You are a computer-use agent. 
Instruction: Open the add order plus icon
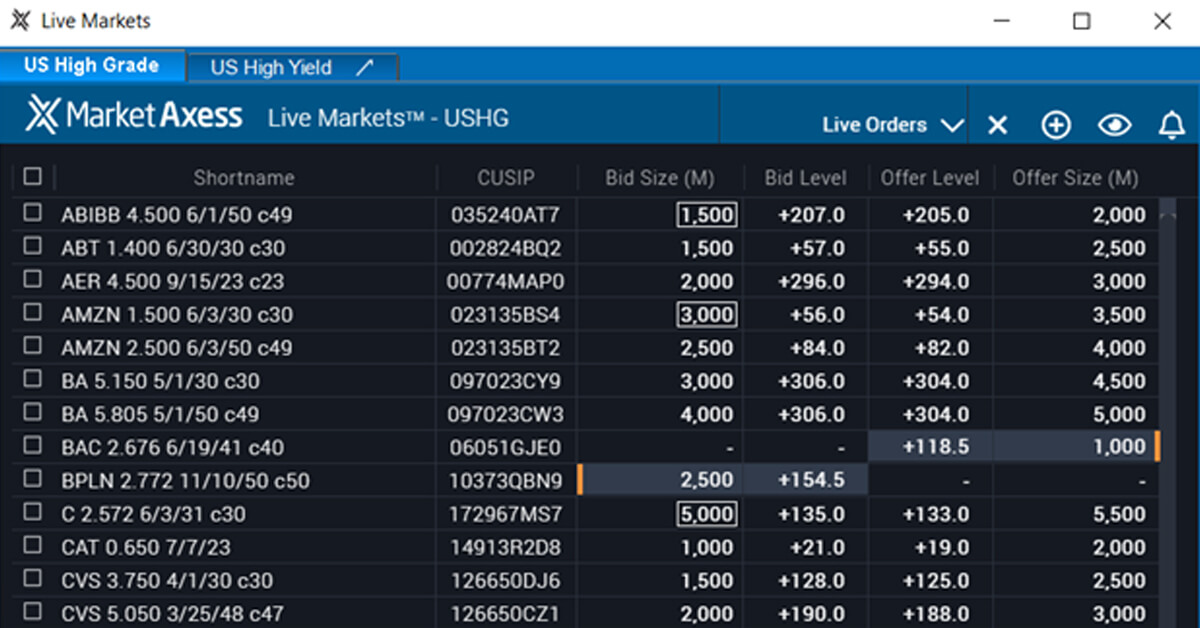tap(1055, 125)
